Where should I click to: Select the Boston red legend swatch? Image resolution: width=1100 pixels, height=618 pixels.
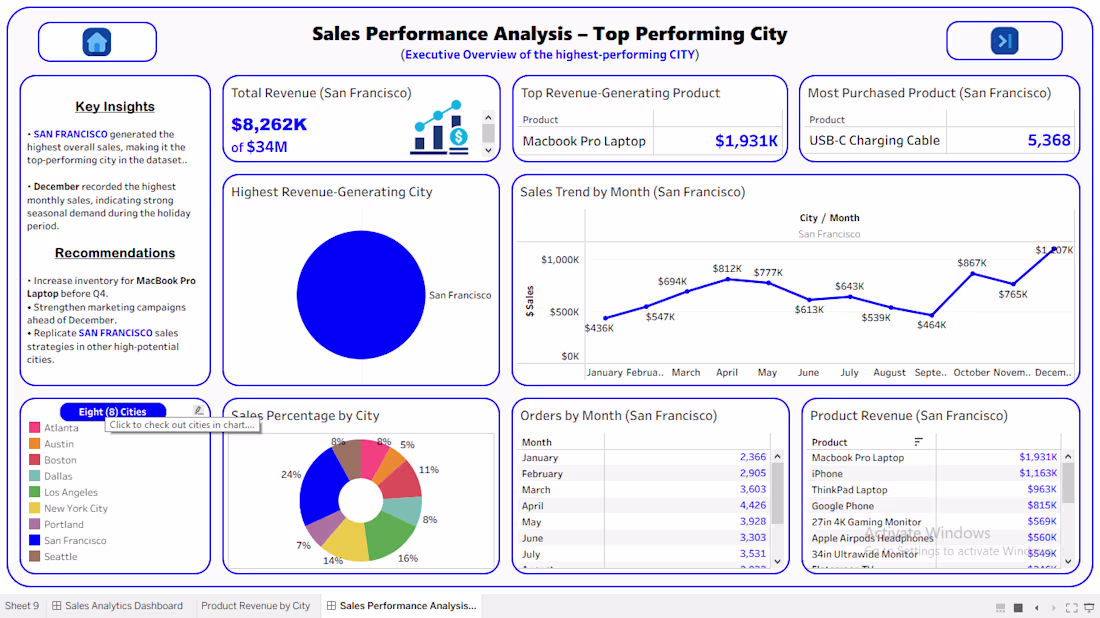34,460
